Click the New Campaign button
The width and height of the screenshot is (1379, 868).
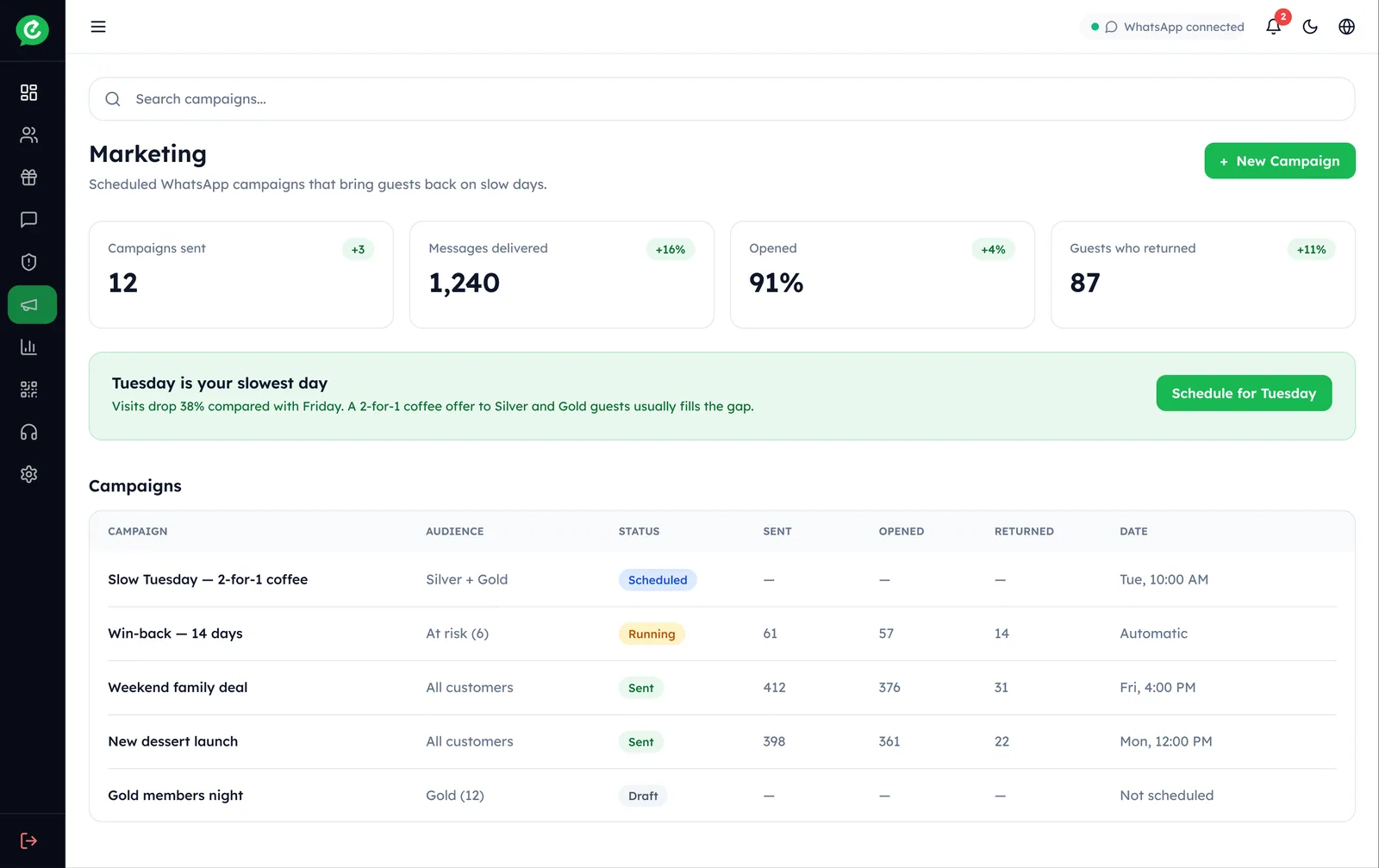click(1280, 161)
